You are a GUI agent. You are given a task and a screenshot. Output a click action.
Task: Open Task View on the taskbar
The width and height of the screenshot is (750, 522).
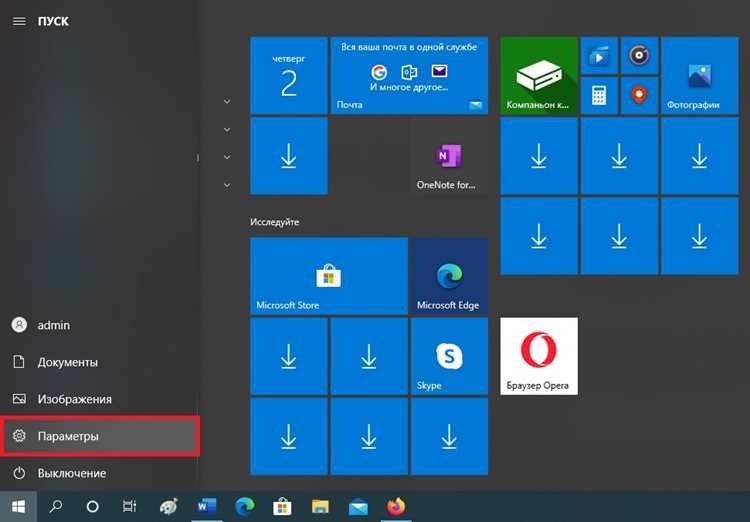(129, 506)
